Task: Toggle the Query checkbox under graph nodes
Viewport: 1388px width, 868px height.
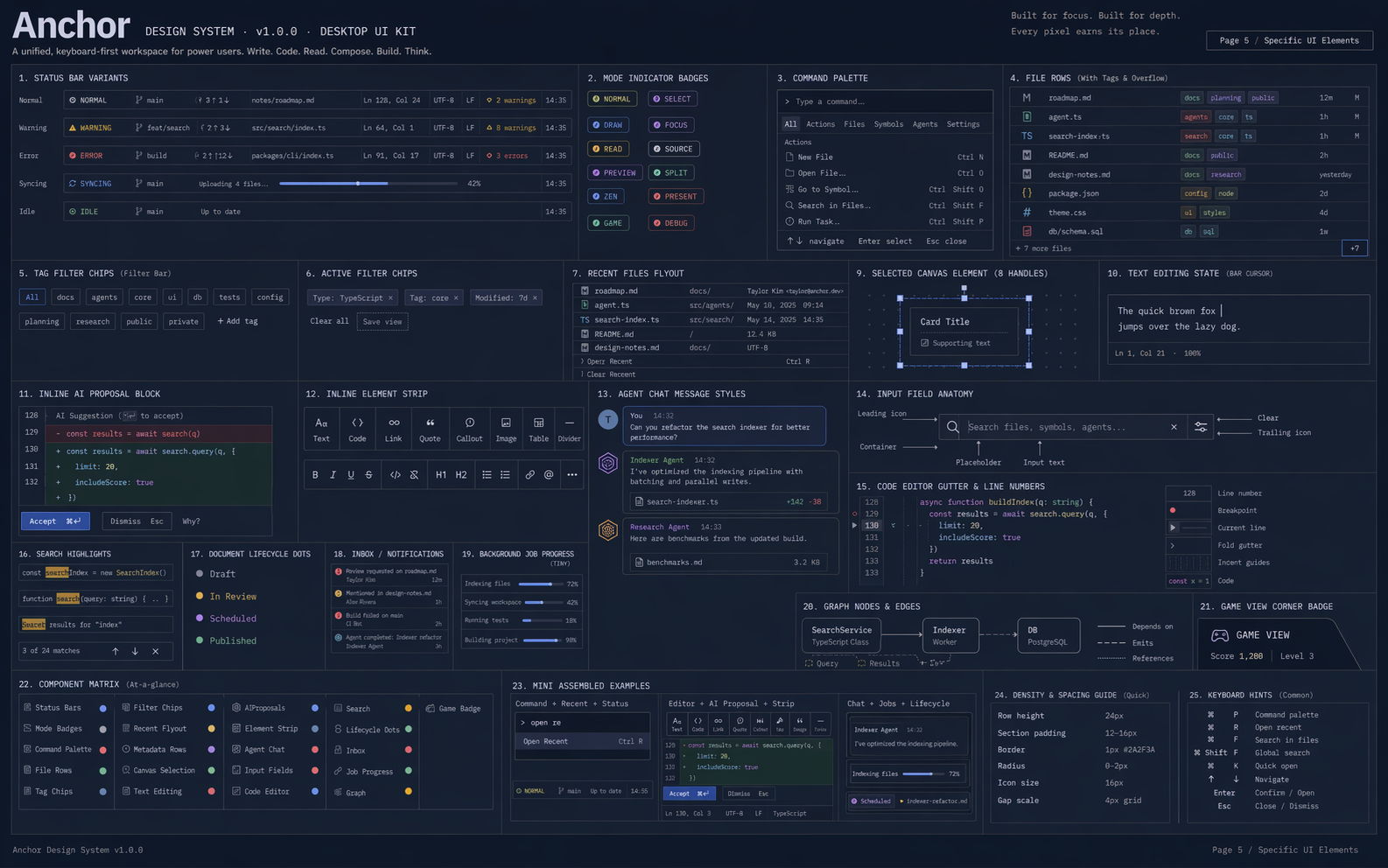Action: tap(809, 663)
